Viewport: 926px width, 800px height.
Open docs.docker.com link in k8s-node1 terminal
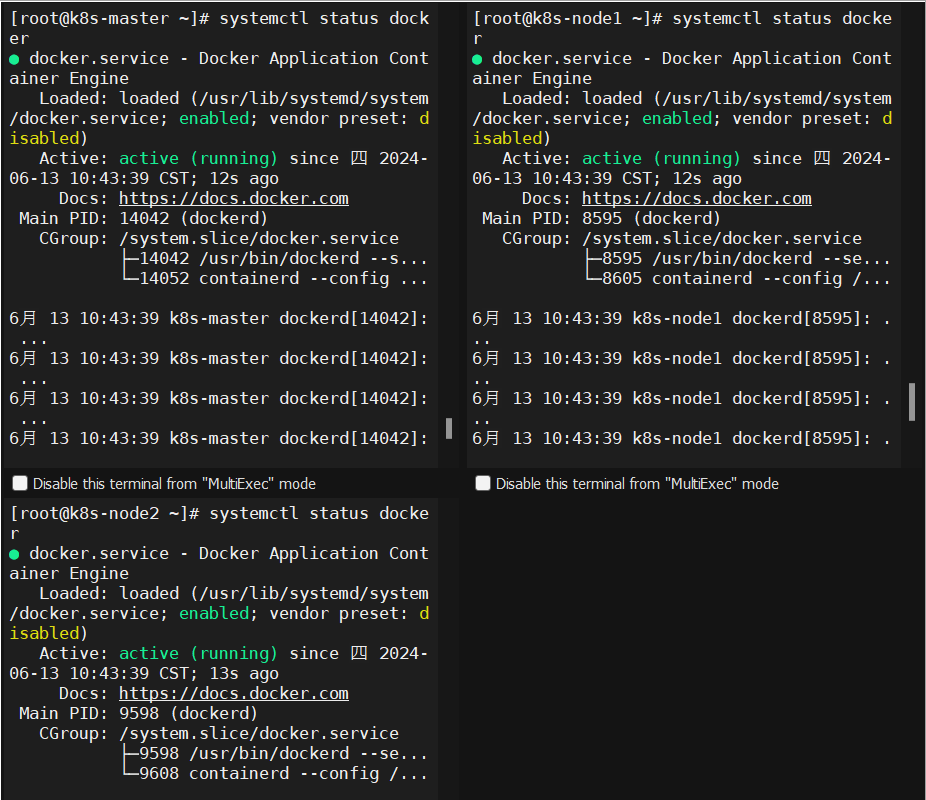[x=697, y=198]
